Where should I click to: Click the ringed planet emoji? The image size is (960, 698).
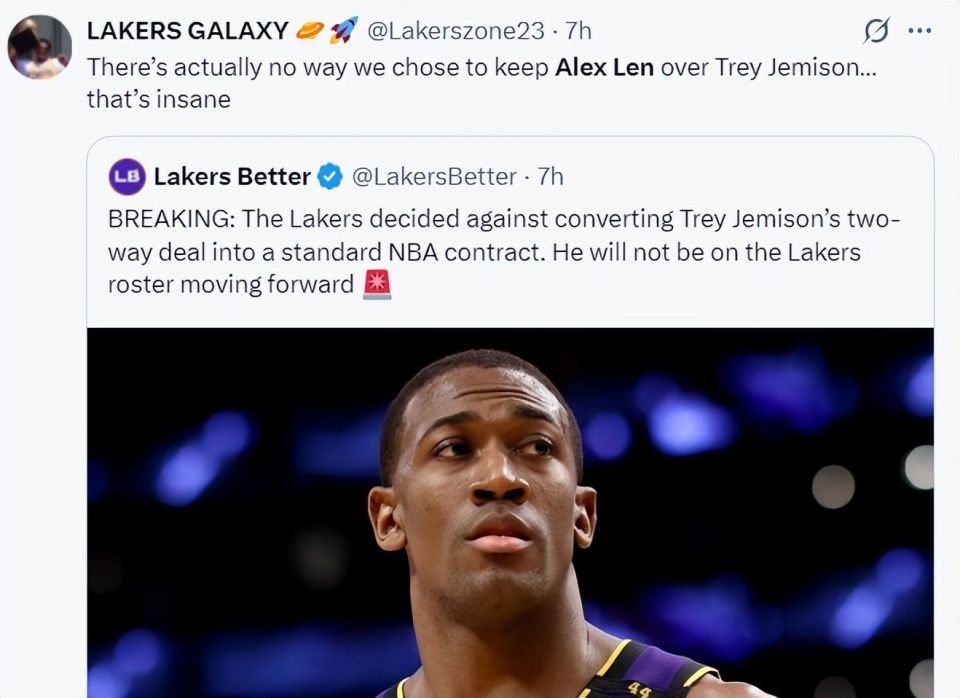point(310,31)
